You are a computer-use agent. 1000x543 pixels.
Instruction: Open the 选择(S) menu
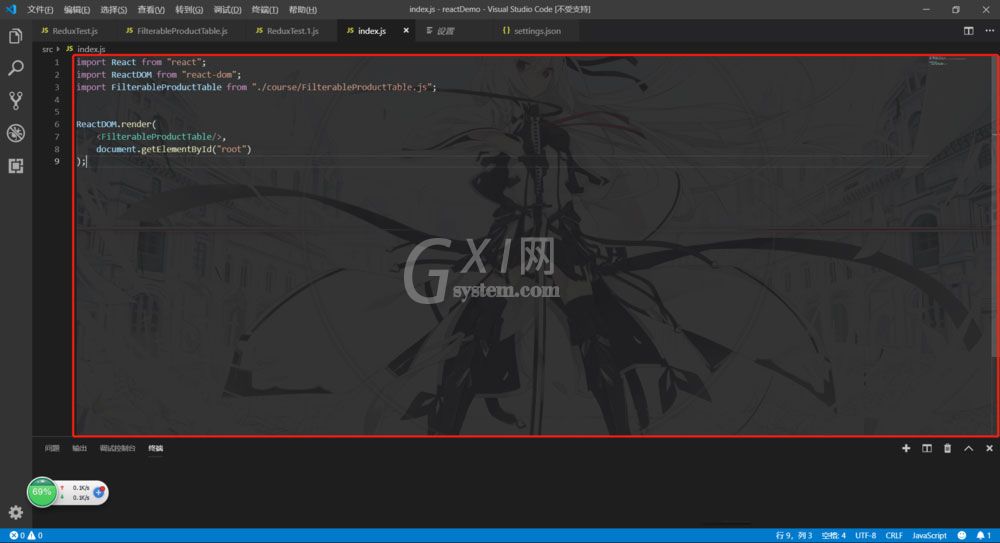click(x=114, y=10)
